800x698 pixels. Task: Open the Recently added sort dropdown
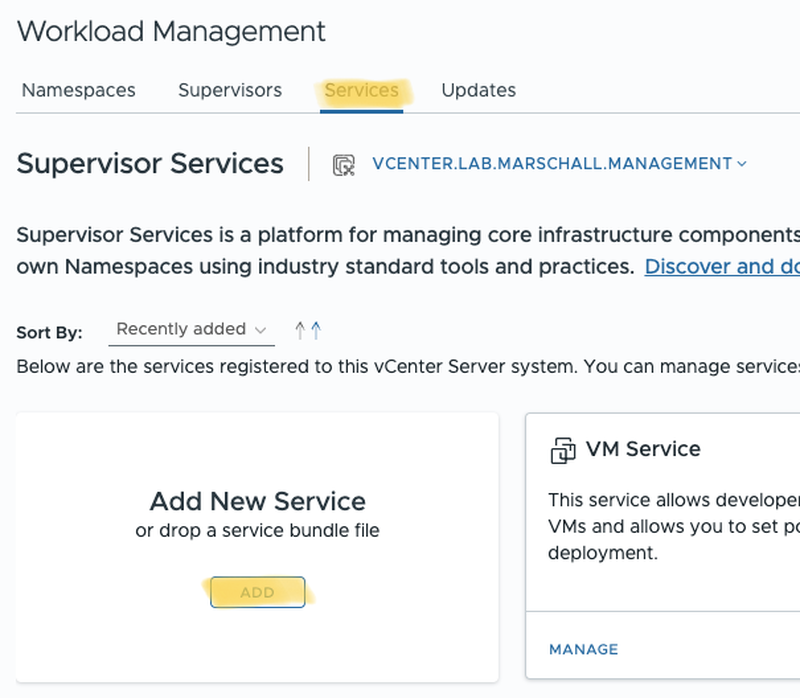pyautogui.click(x=190, y=330)
